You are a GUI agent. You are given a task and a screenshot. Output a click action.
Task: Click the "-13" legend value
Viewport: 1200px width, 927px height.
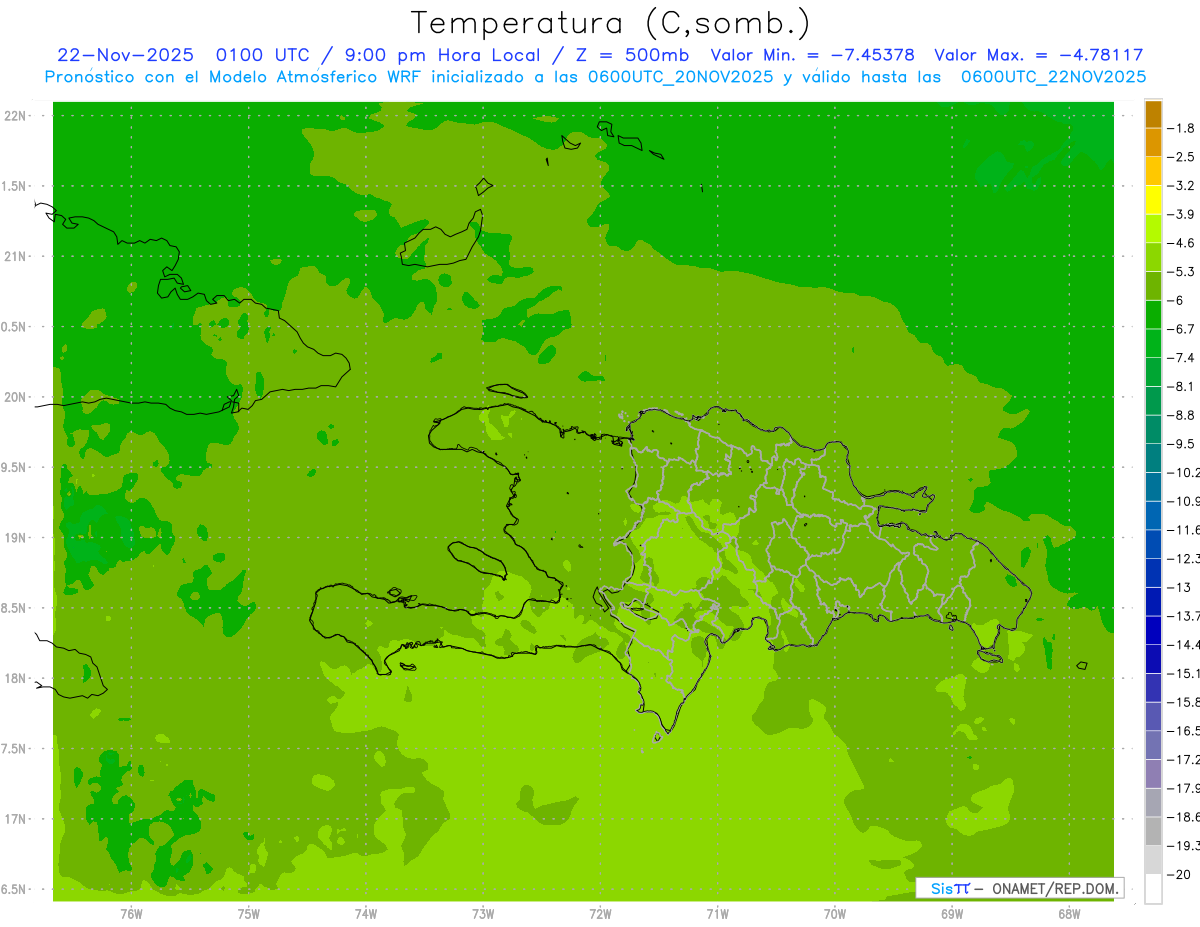pos(1180,587)
